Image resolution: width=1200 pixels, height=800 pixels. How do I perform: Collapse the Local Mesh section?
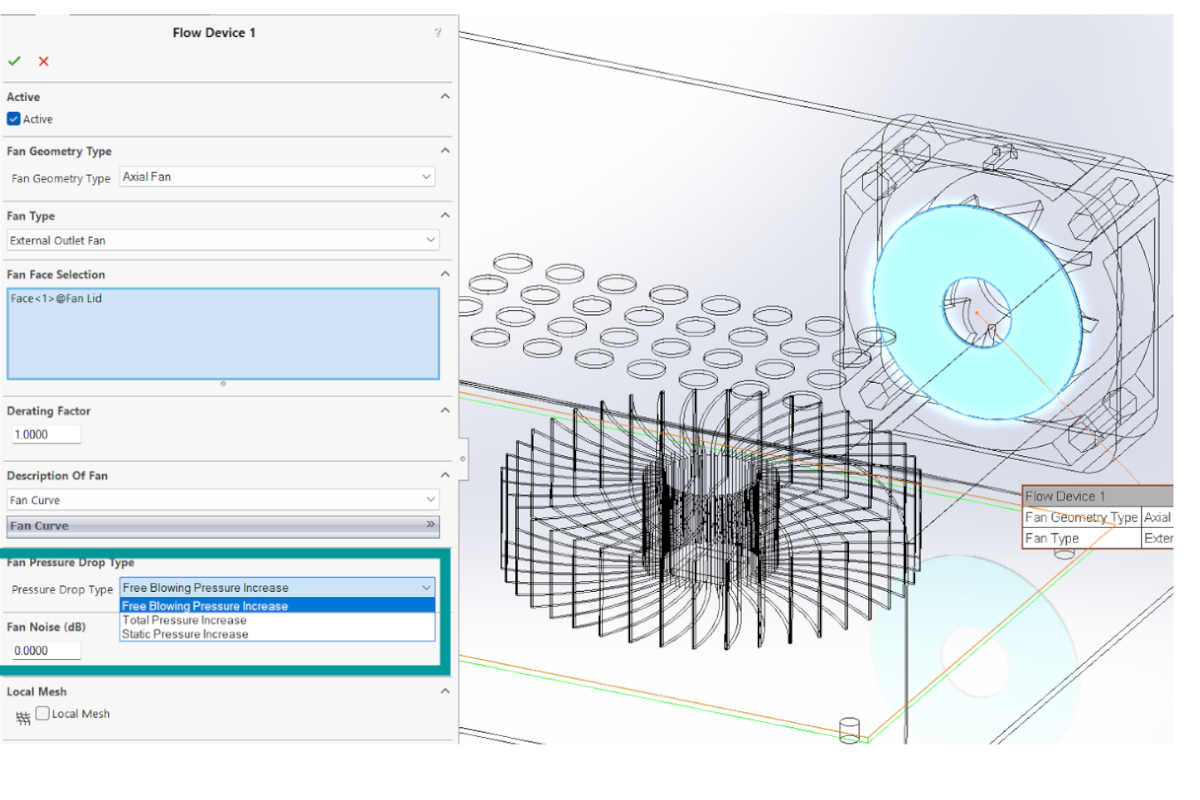445,690
